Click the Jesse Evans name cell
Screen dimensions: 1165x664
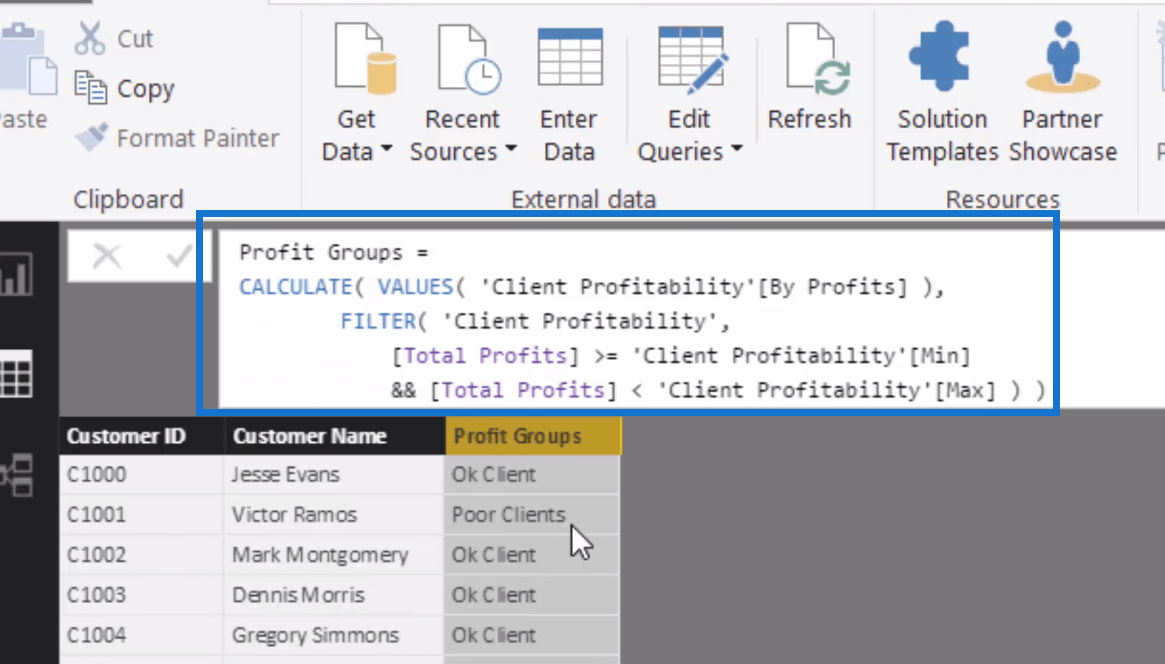[x=333, y=475]
